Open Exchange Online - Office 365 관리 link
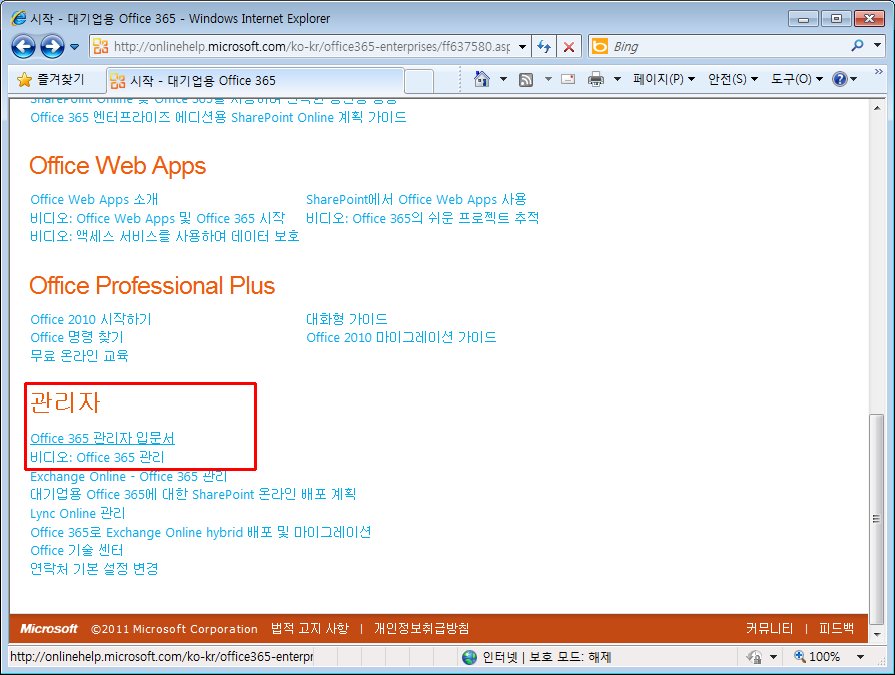 coord(128,476)
